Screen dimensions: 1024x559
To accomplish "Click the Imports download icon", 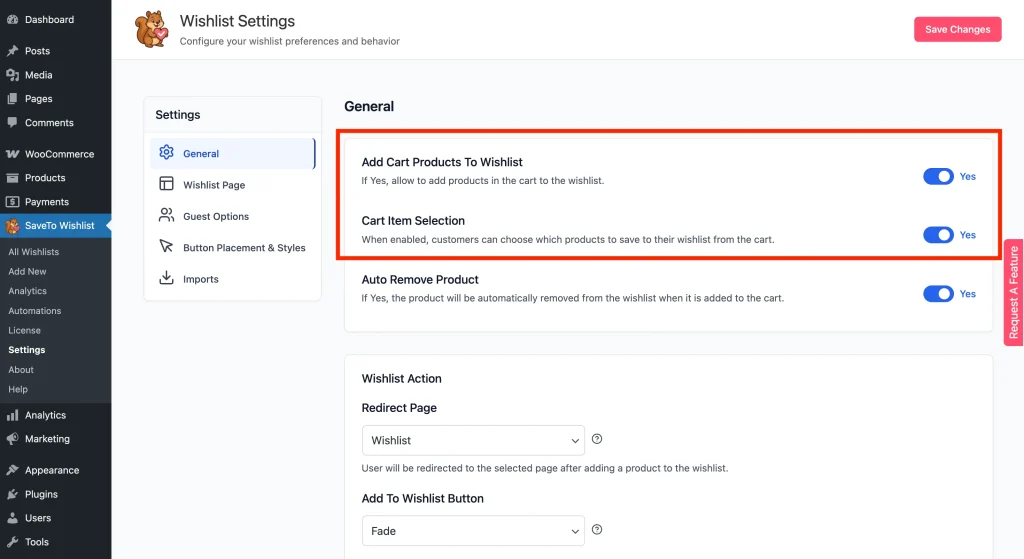I will tap(167, 278).
